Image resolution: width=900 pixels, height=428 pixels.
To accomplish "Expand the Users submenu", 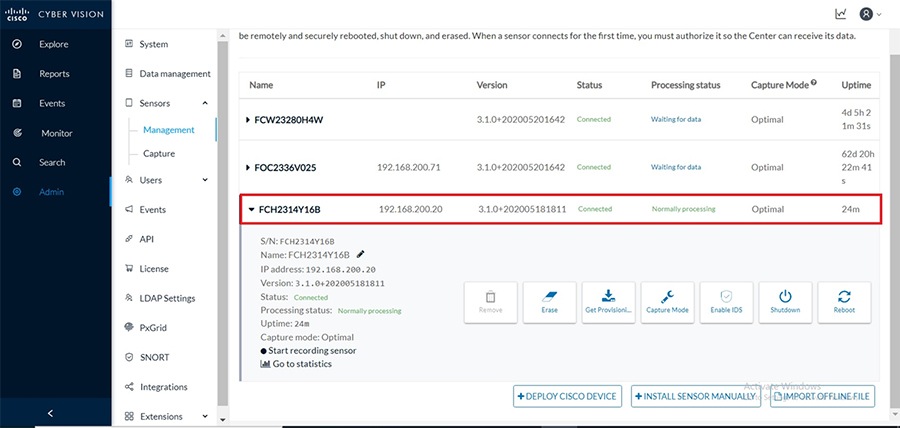I will [x=205, y=180].
